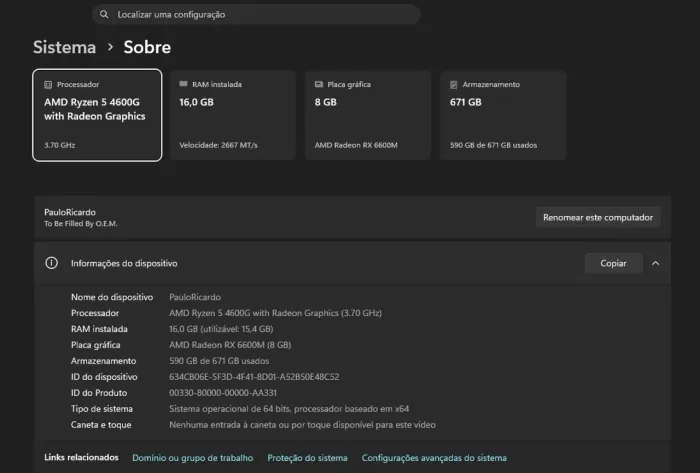This screenshot has width=700, height=473.
Task: Click the info circle icon beside Informações do dispositivo
Action: pyautogui.click(x=51, y=263)
